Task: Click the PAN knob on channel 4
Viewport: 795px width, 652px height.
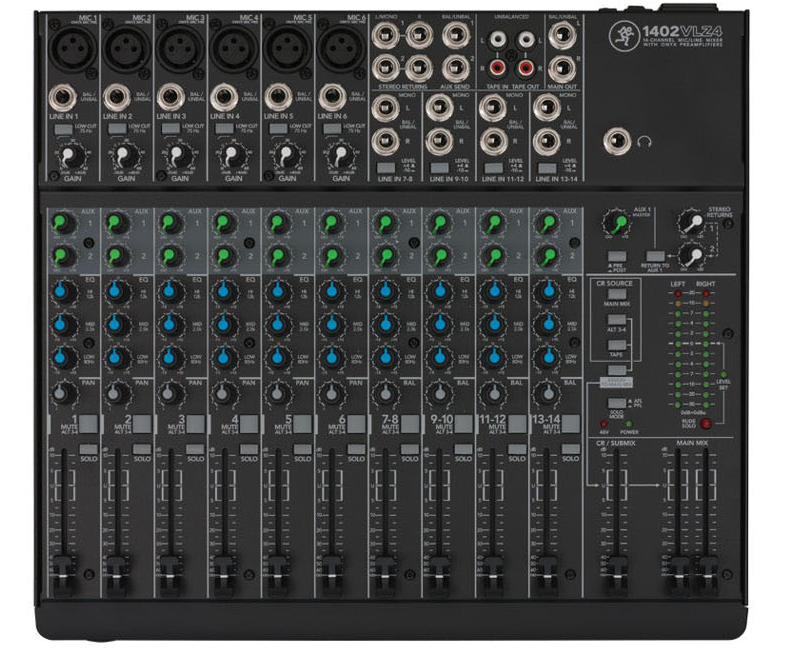Action: click(x=224, y=393)
